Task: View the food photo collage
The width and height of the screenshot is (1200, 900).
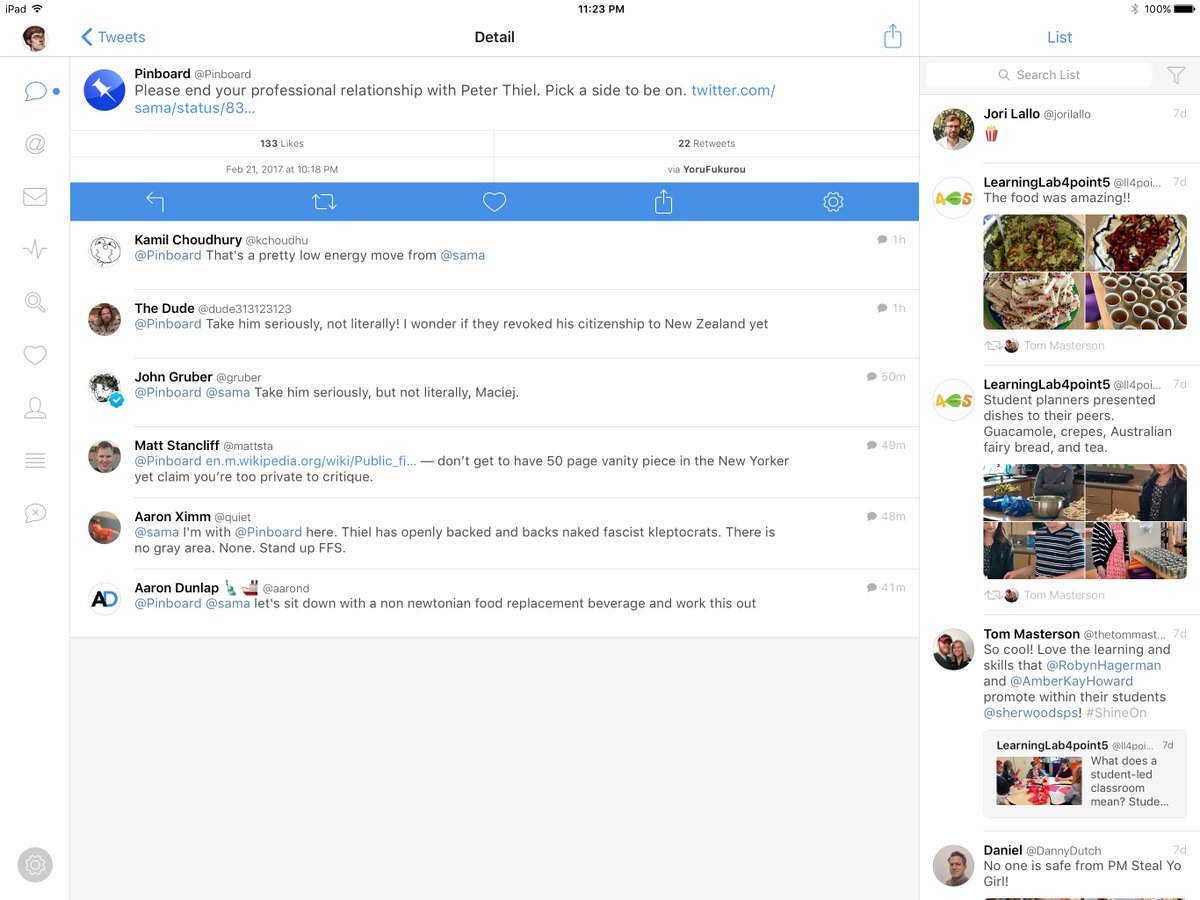Action: 1085,272
